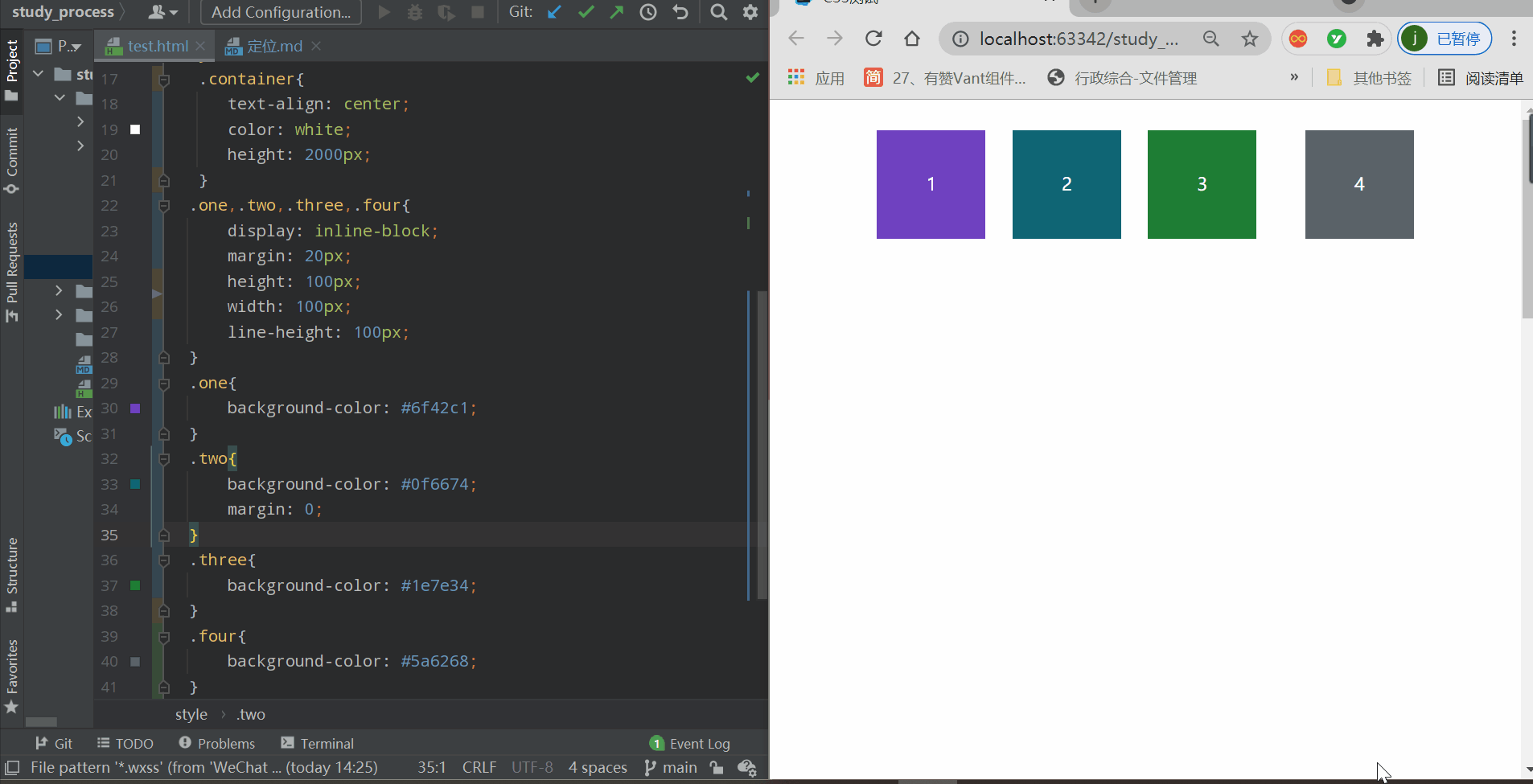Click the green color swatch at line 37
The height and width of the screenshot is (784, 1533).
pyautogui.click(x=135, y=585)
